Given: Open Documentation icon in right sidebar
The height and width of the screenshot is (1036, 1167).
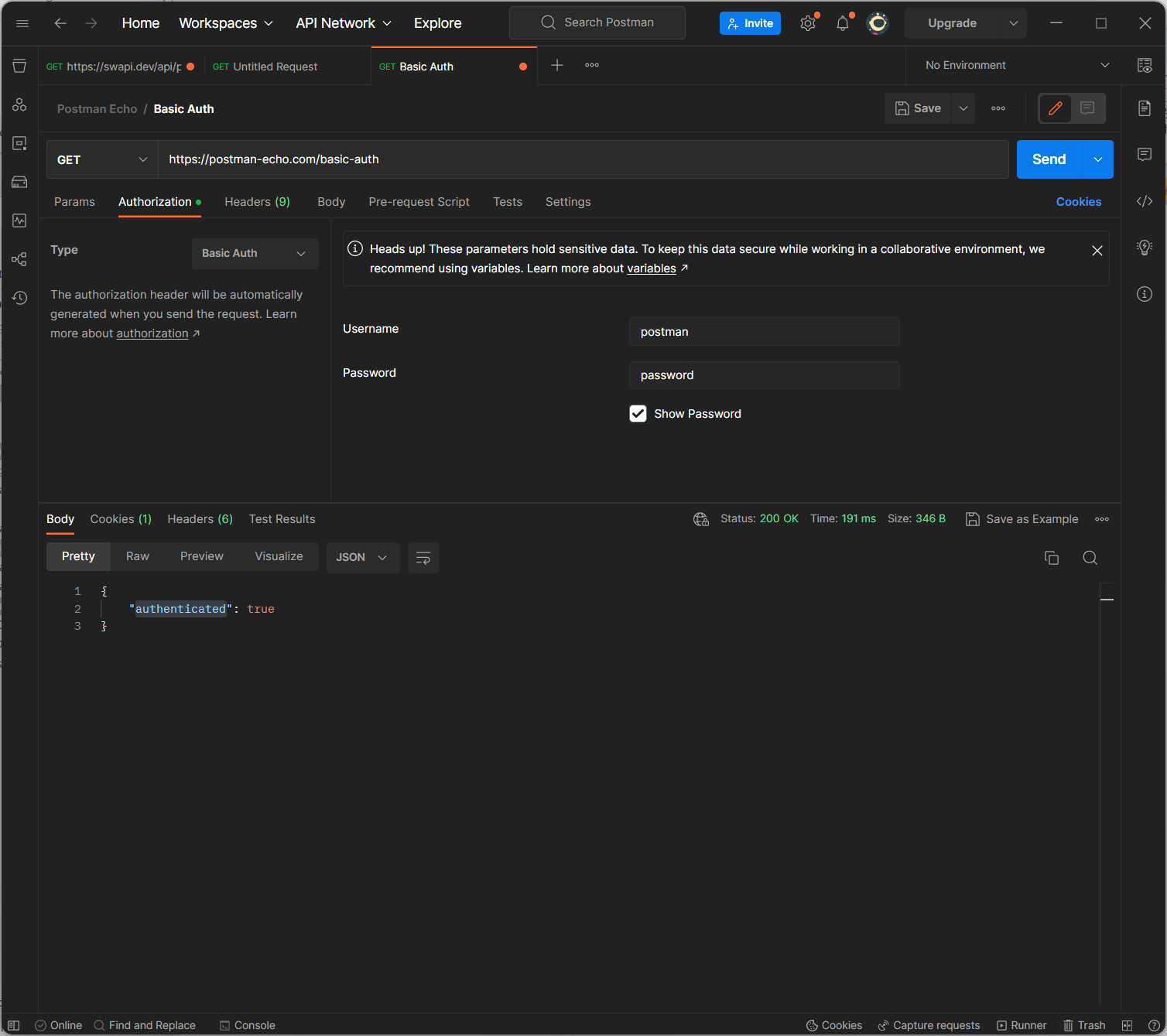Looking at the screenshot, I should pos(1145,108).
